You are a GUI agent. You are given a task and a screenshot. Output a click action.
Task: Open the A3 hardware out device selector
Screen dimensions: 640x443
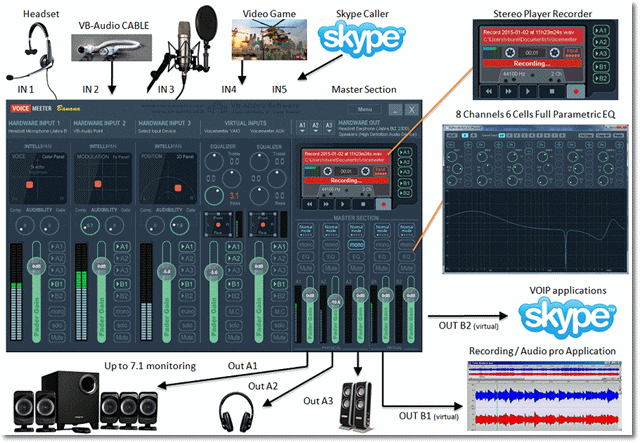pyautogui.click(x=329, y=127)
